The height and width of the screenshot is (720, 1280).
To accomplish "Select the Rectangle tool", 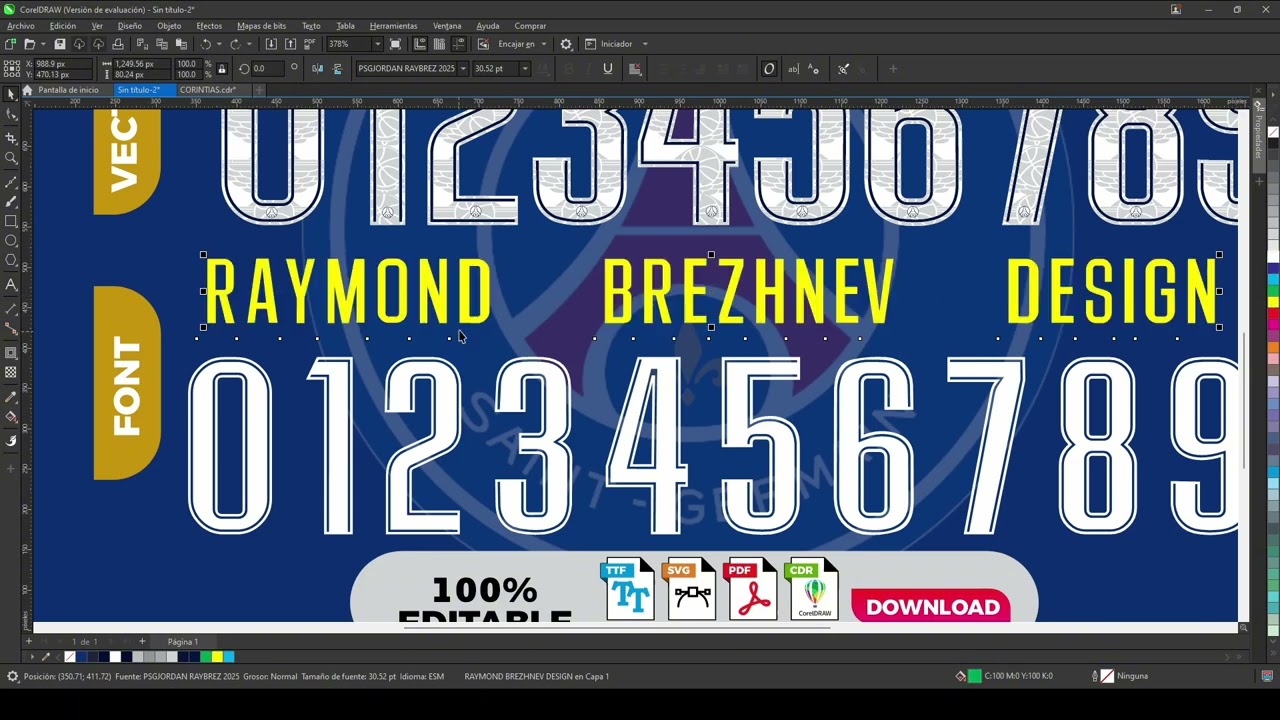I will [x=11, y=221].
